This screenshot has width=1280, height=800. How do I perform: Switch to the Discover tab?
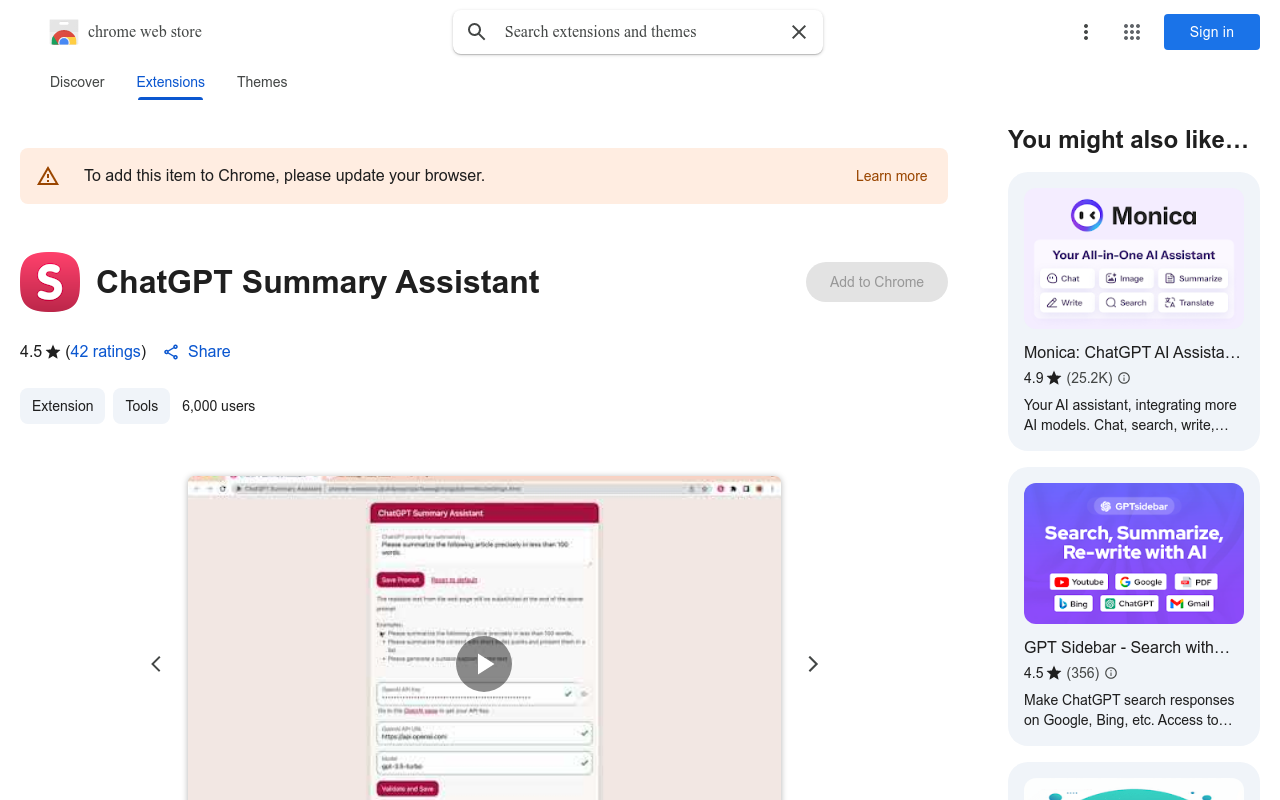coord(77,82)
